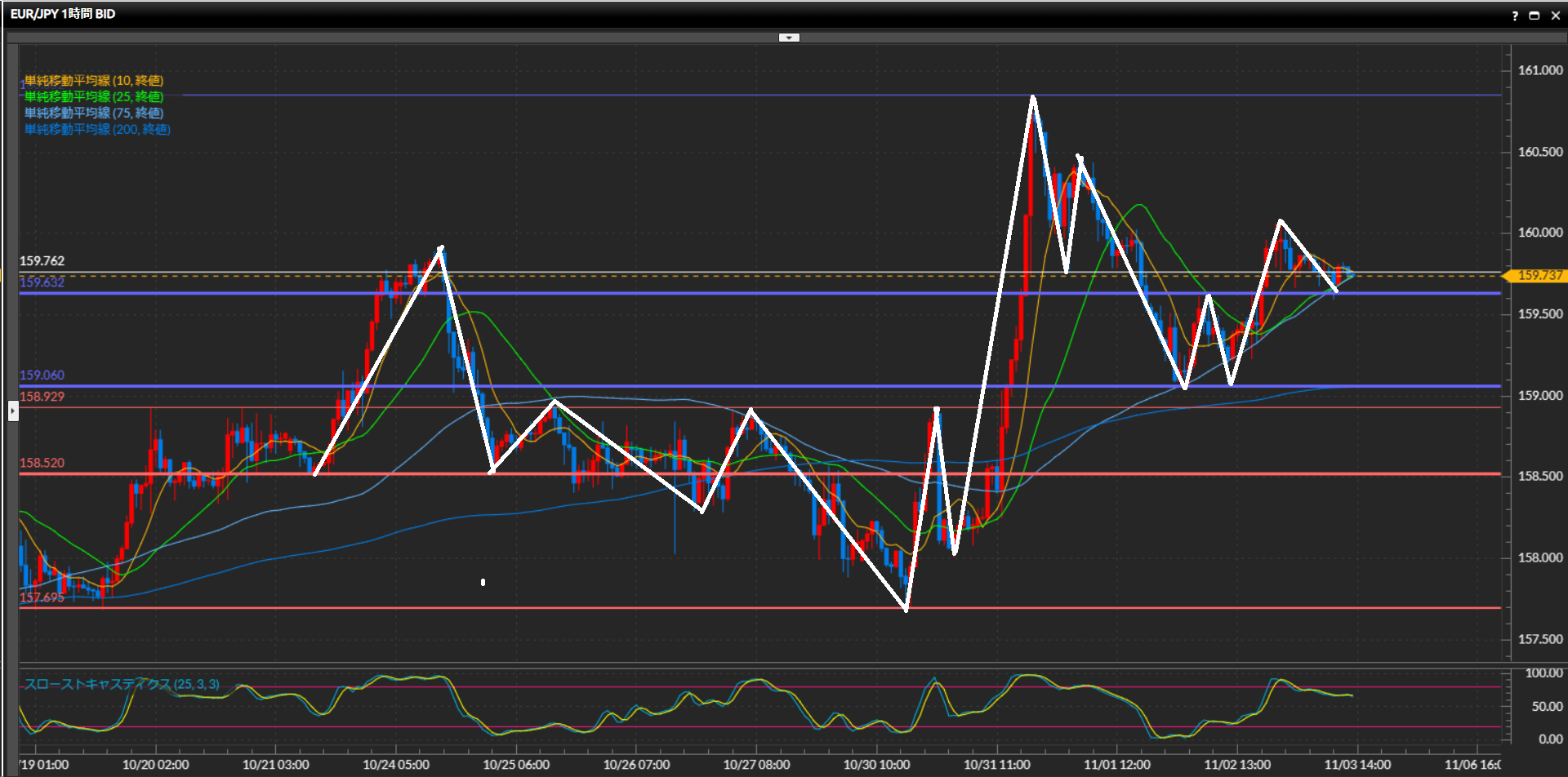Screen dimensions: 1568x777
Task: Click the white line label 159.762
Action: point(42,261)
